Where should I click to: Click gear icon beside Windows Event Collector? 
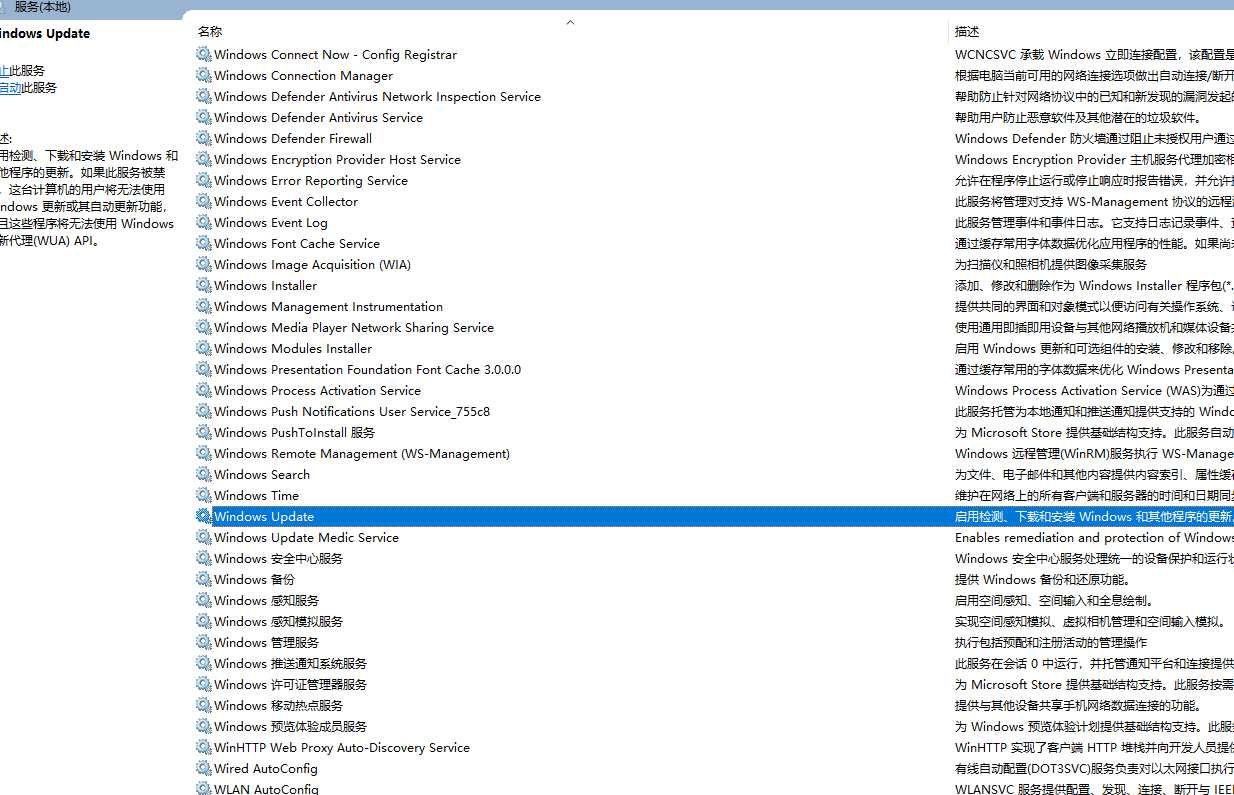(204, 202)
